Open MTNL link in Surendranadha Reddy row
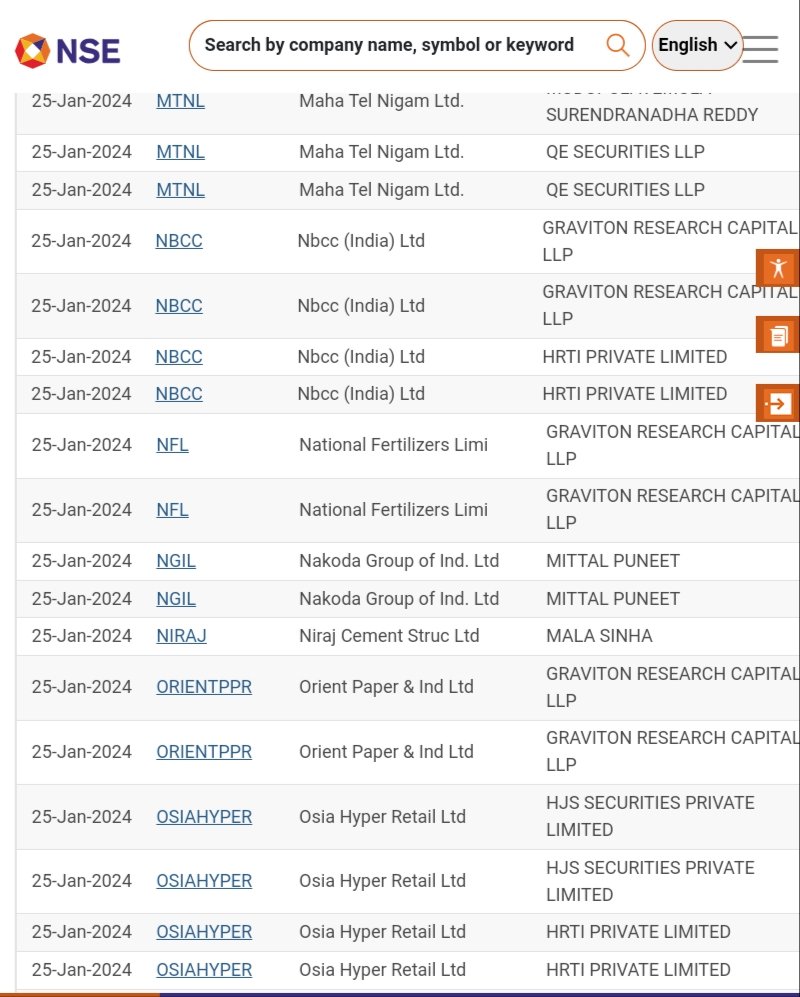 [181, 101]
